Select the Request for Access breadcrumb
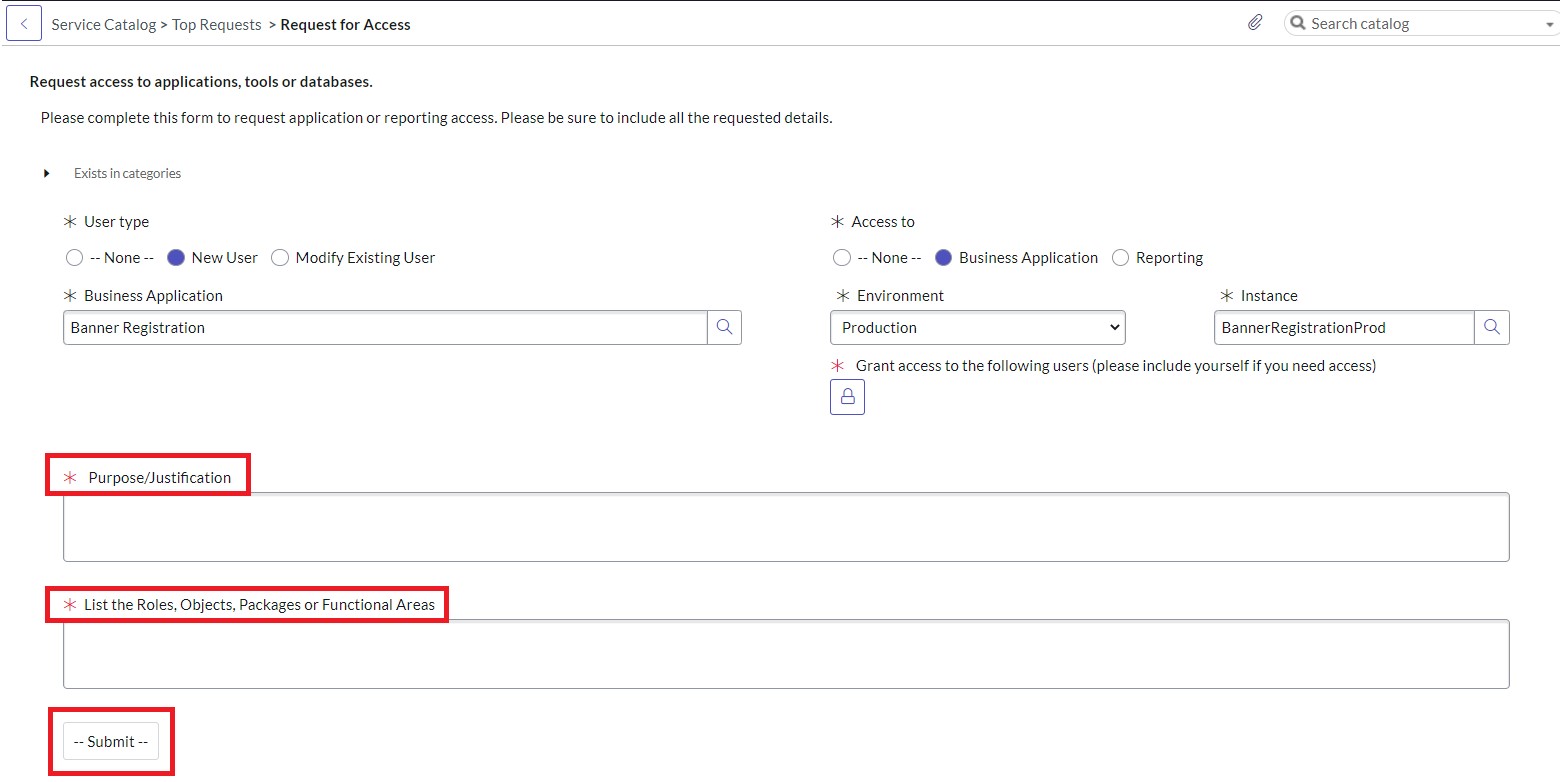 tap(345, 23)
